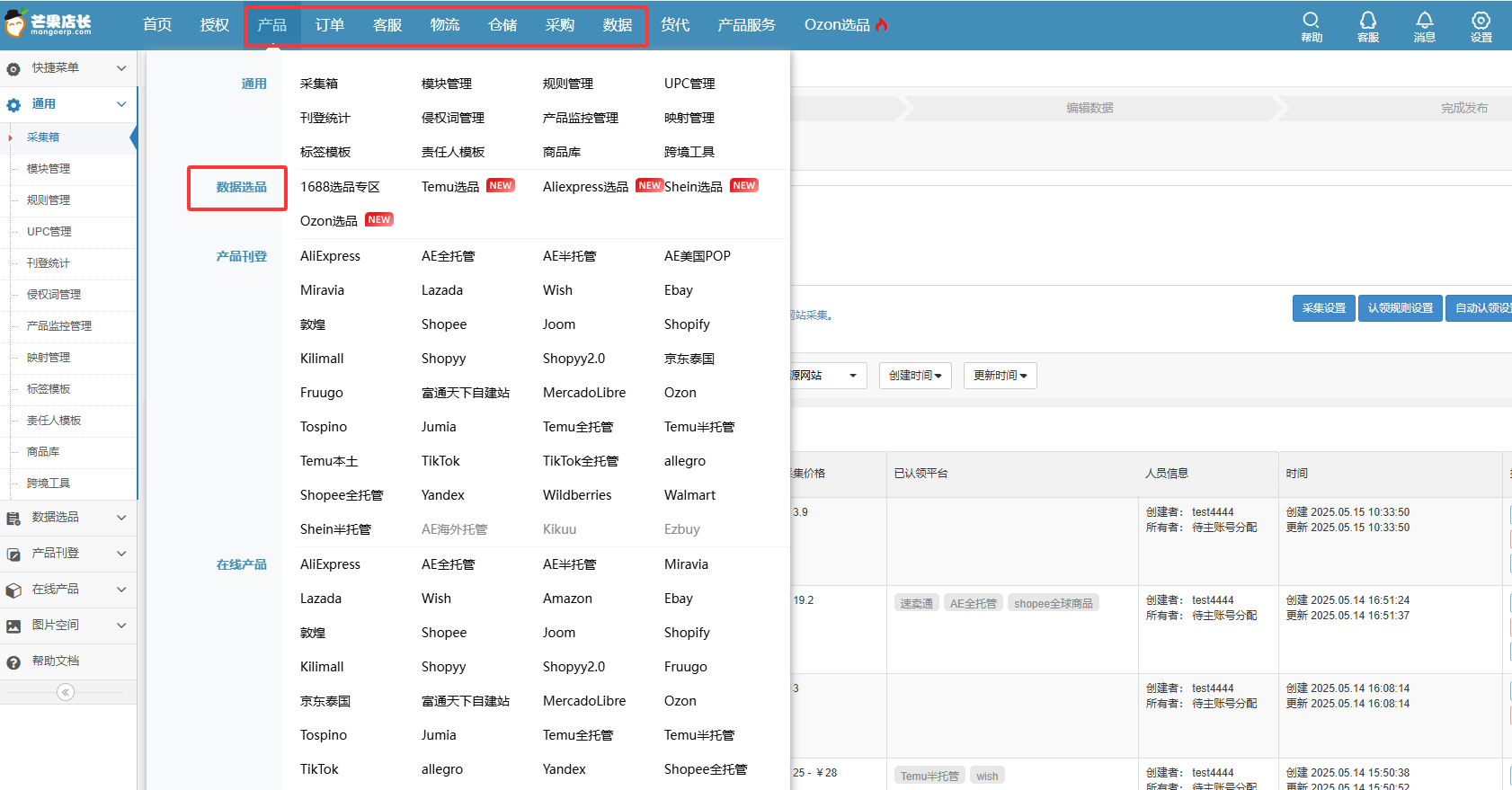Screen dimensions: 1512x790
Task: Select 1688选品专区 in the dropdown menu
Action: (340, 187)
